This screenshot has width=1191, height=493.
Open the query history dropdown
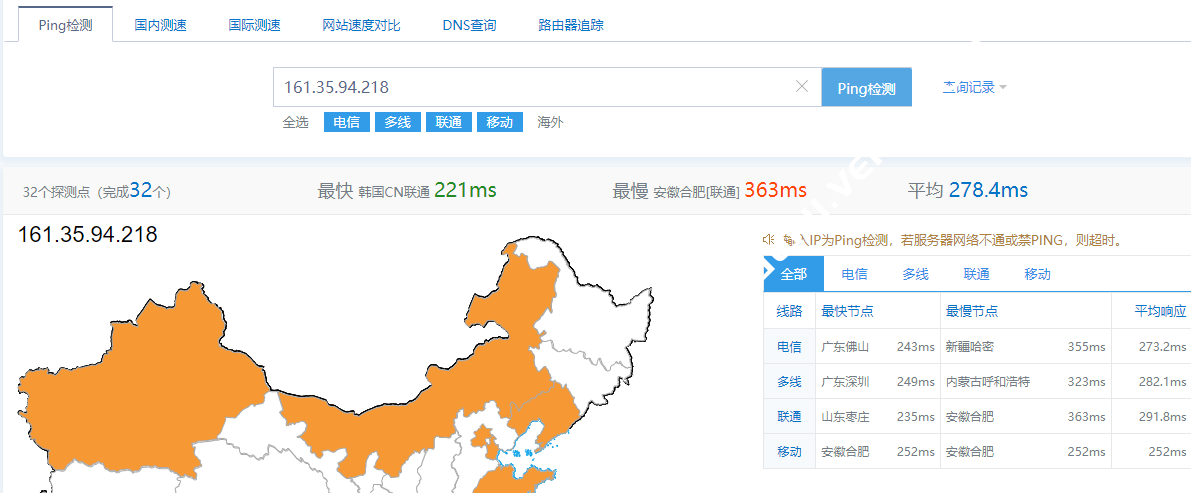pos(975,87)
